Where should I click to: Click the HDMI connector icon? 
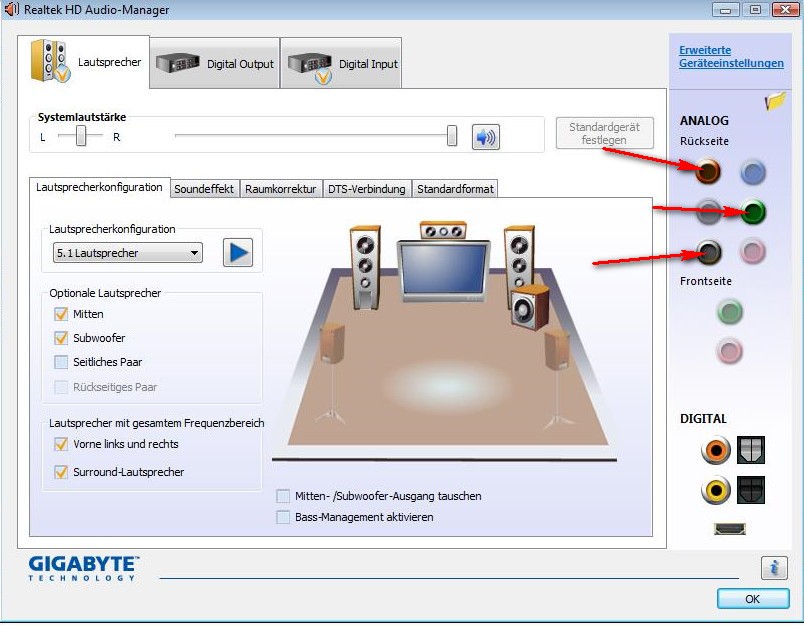click(x=730, y=529)
